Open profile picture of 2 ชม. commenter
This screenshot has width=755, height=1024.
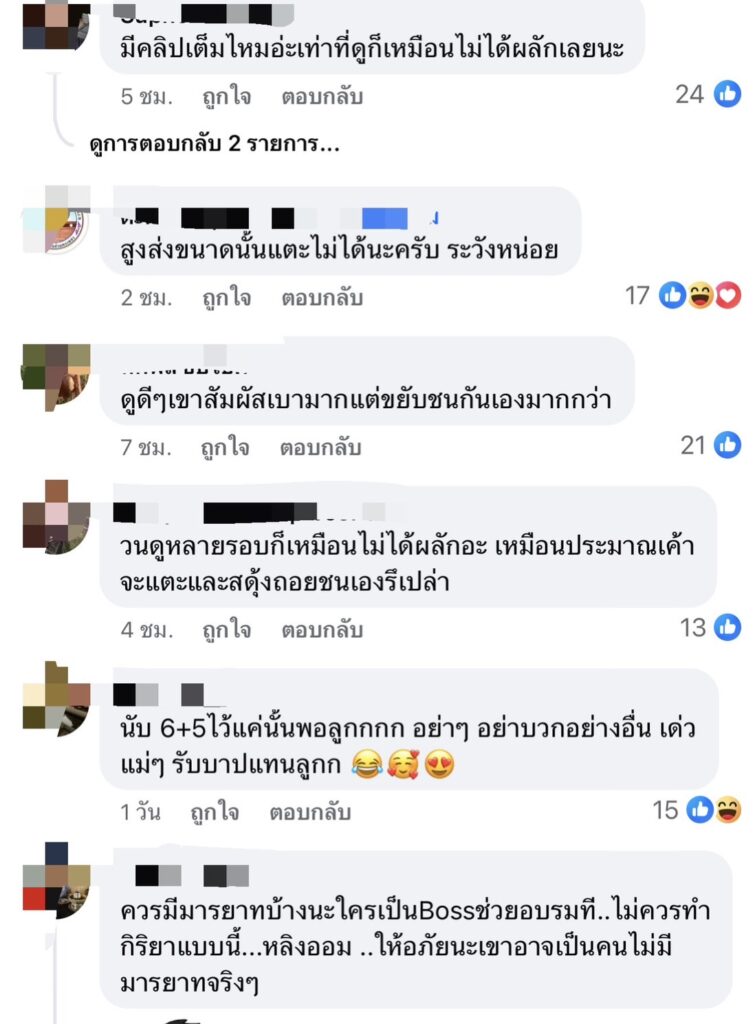coord(56,219)
